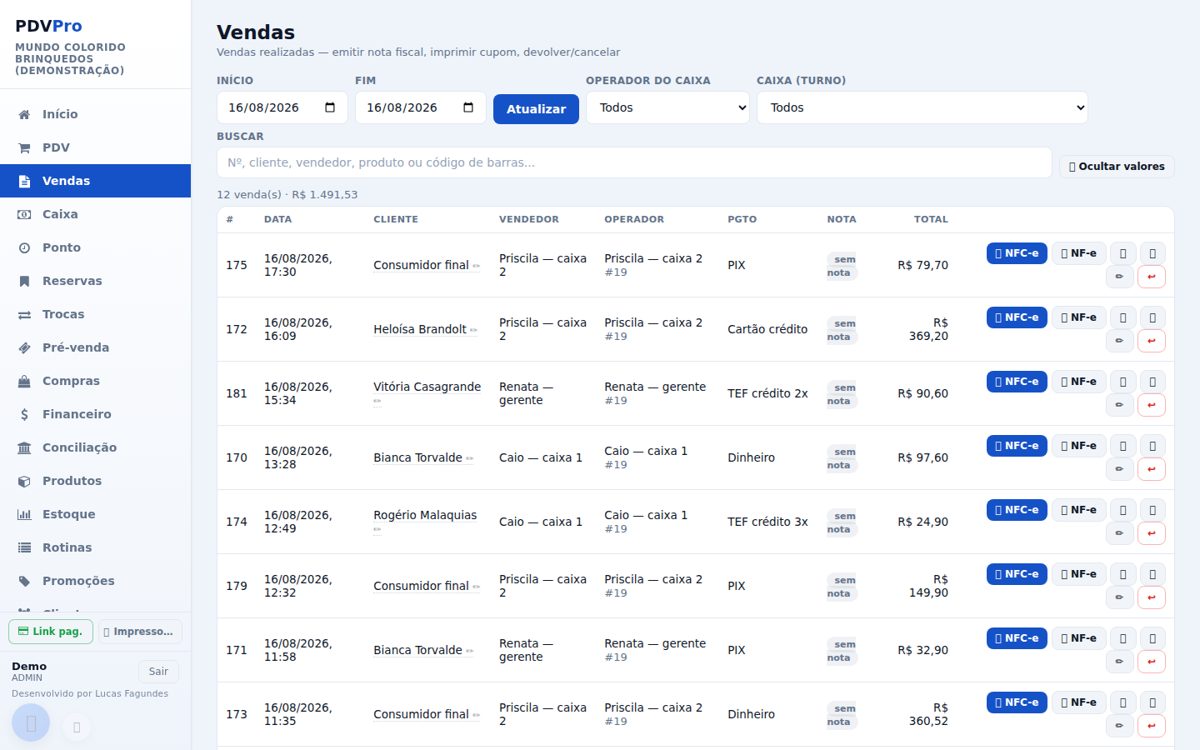Image resolution: width=1200 pixels, height=750 pixels.
Task: Click the Atualizar button
Action: (x=536, y=109)
